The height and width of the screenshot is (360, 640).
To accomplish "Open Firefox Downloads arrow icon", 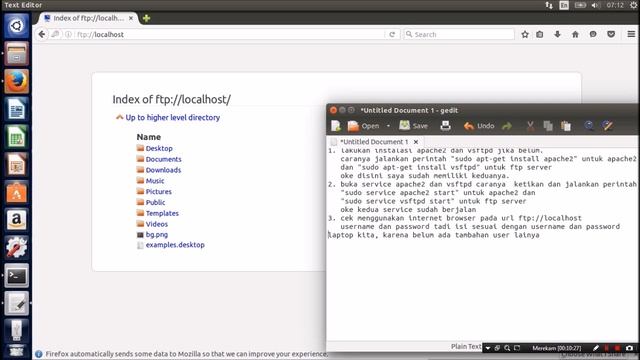I will [558, 34].
